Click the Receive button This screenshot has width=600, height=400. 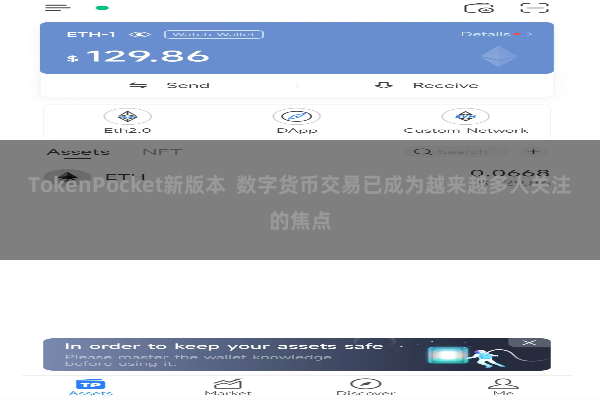coord(426,85)
